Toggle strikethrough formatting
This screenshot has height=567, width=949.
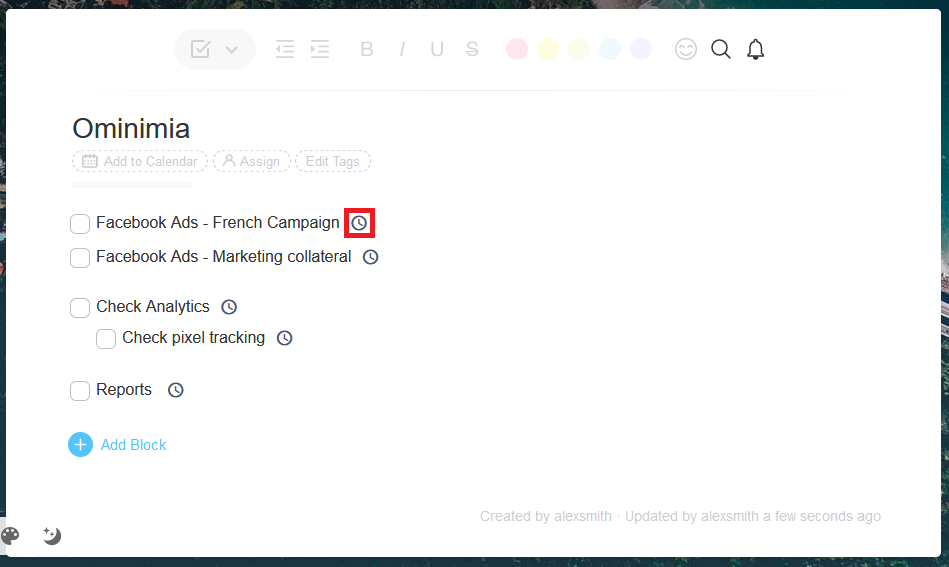point(472,49)
